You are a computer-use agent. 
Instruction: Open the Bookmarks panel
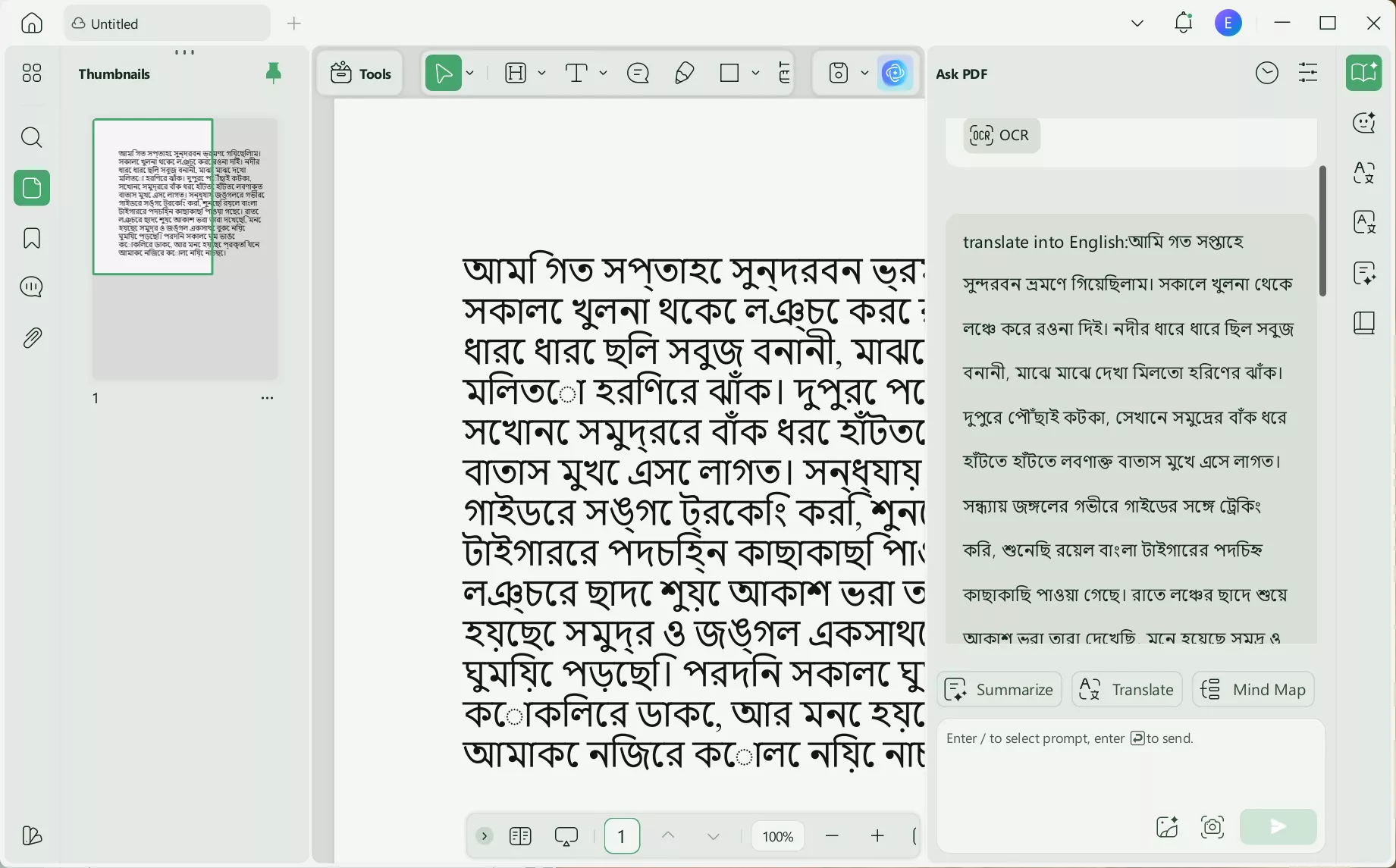pos(31,238)
